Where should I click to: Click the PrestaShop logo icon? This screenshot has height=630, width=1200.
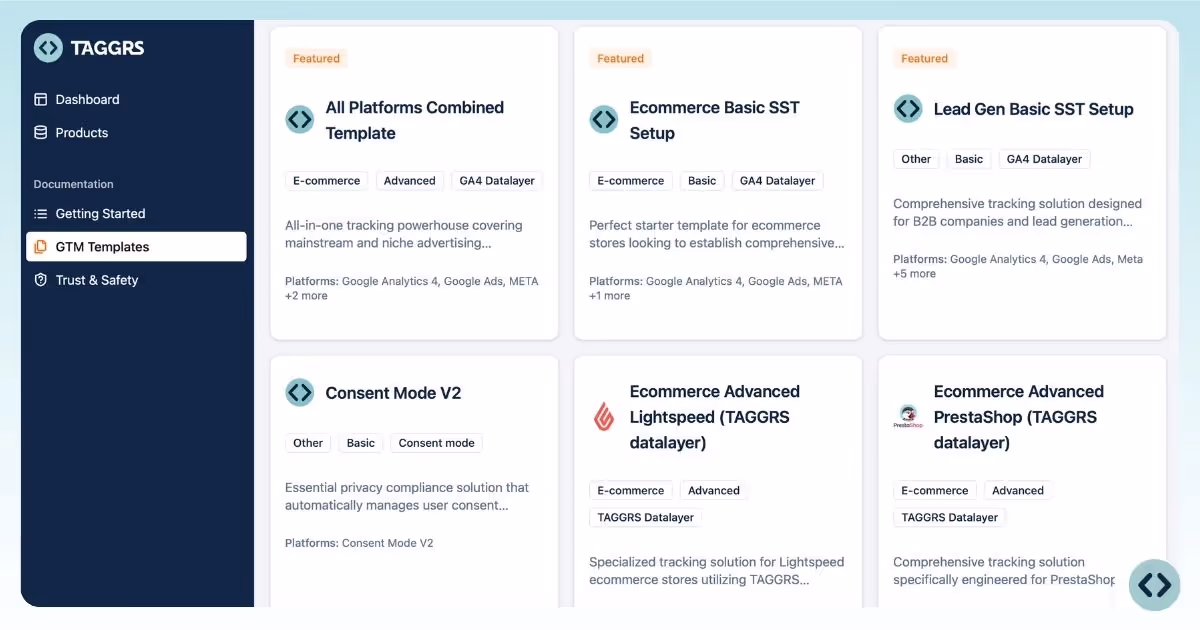coord(908,417)
